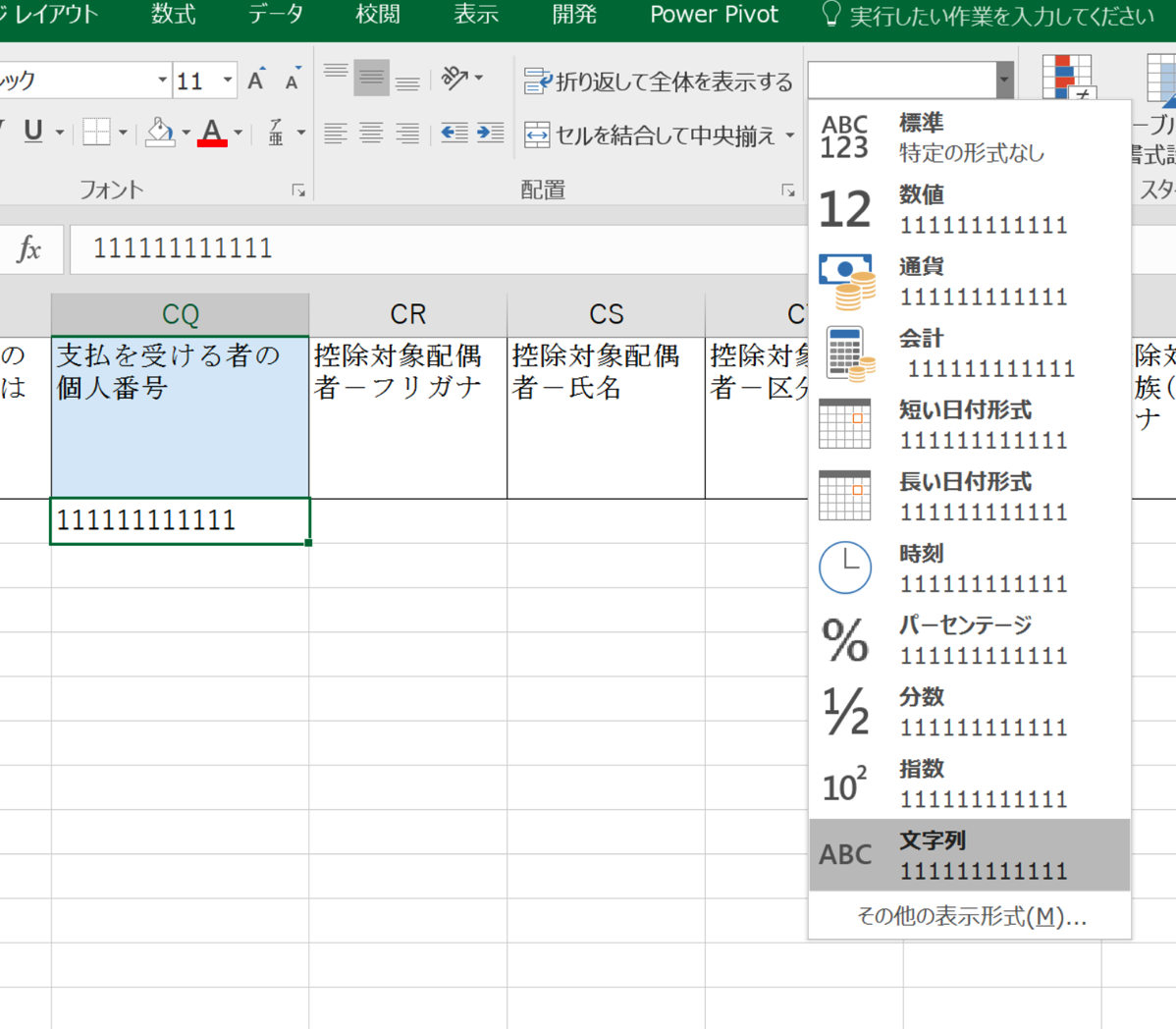1176x1029 pixels.
Task: Click セルを結合して中央揃え merge button
Action: pyautogui.click(x=650, y=135)
